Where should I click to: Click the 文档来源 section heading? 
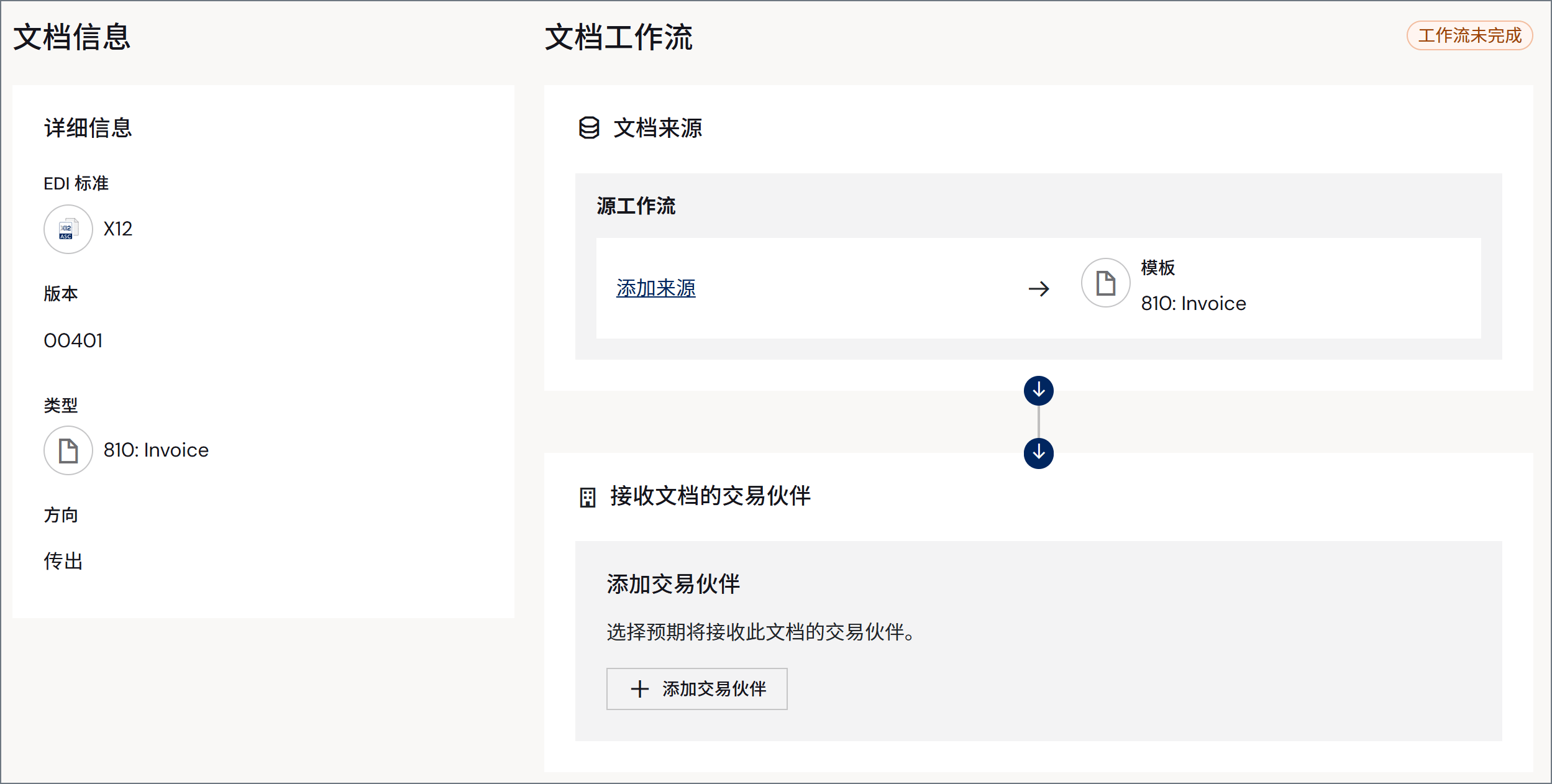point(658,128)
